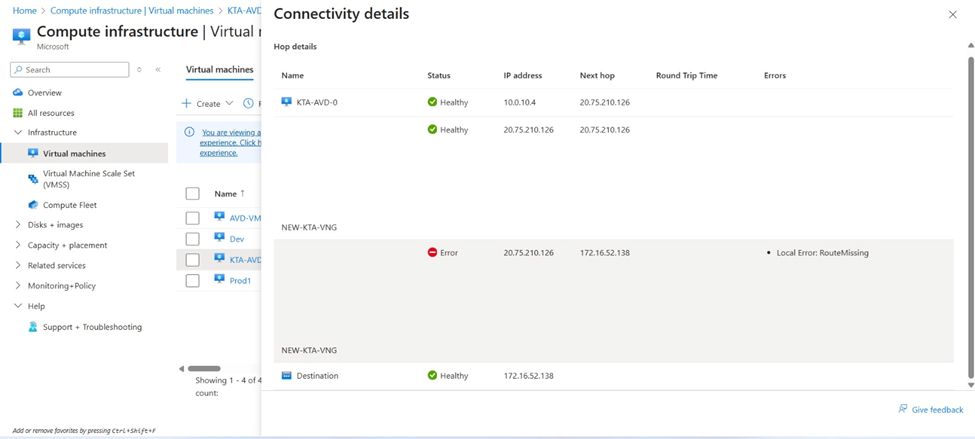The width and height of the screenshot is (975, 439).
Task: Expand the Capacity + placement section
Action: click(x=17, y=246)
